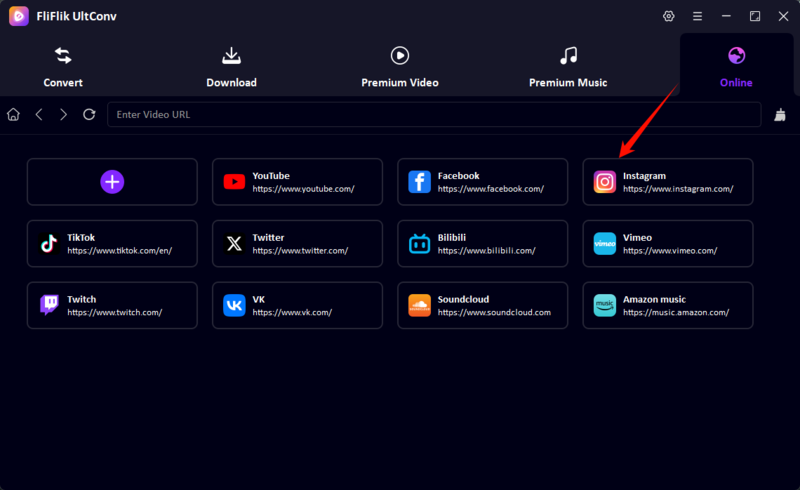Viewport: 800px width, 490px height.
Task: Add a new site with the plus button
Action: point(112,182)
